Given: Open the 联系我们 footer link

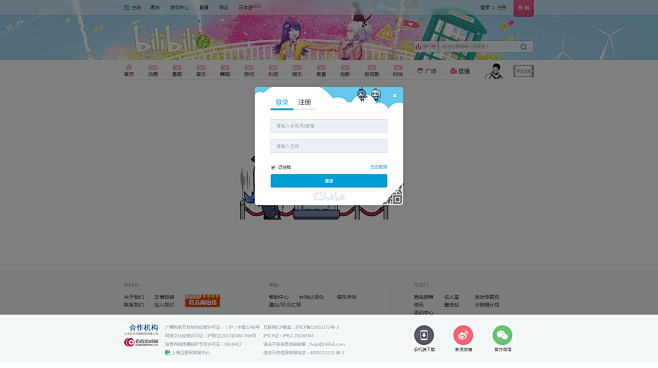Looking at the screenshot, I should tap(134, 305).
